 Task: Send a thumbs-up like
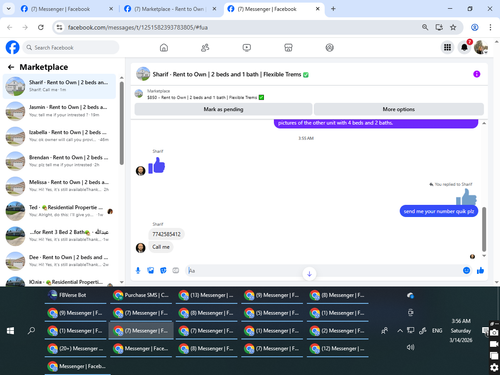(480, 270)
